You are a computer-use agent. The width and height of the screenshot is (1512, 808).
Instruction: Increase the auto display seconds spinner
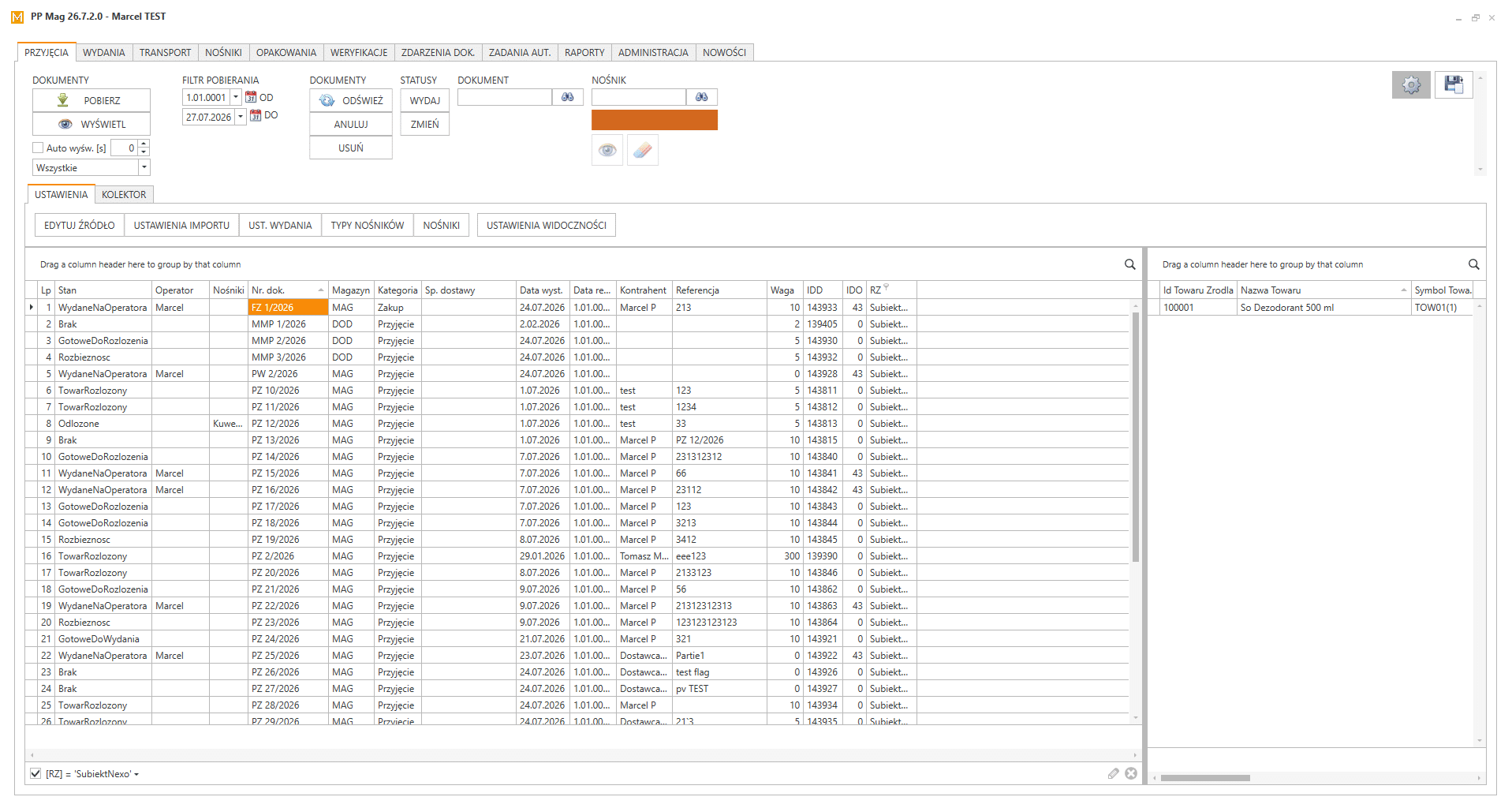click(x=144, y=144)
